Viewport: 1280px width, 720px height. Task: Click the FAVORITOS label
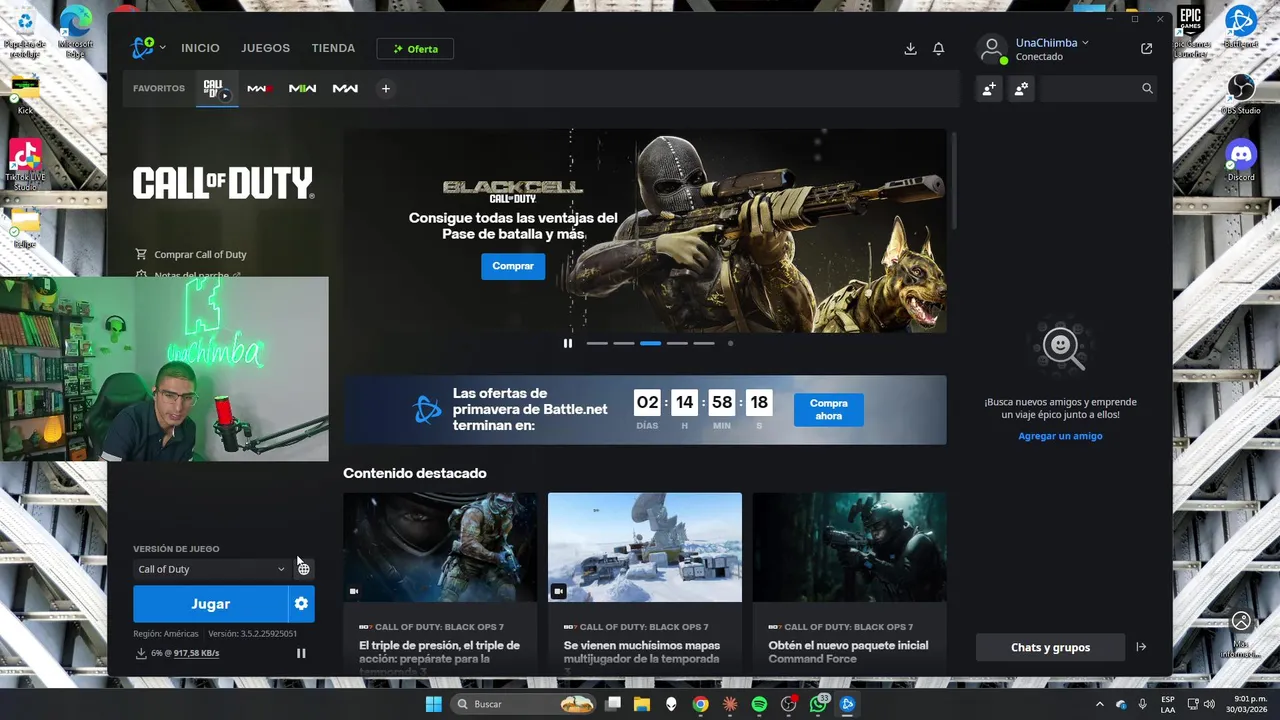[x=159, y=88]
